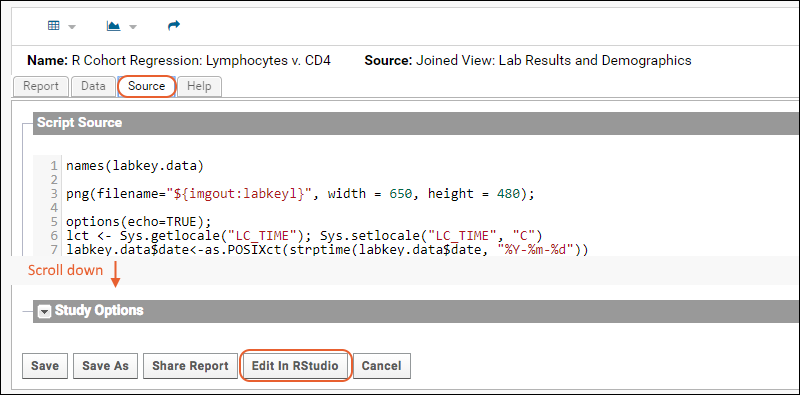Click options(echo=TRUE) code line
This screenshot has width=800, height=395.
[x=138, y=222]
